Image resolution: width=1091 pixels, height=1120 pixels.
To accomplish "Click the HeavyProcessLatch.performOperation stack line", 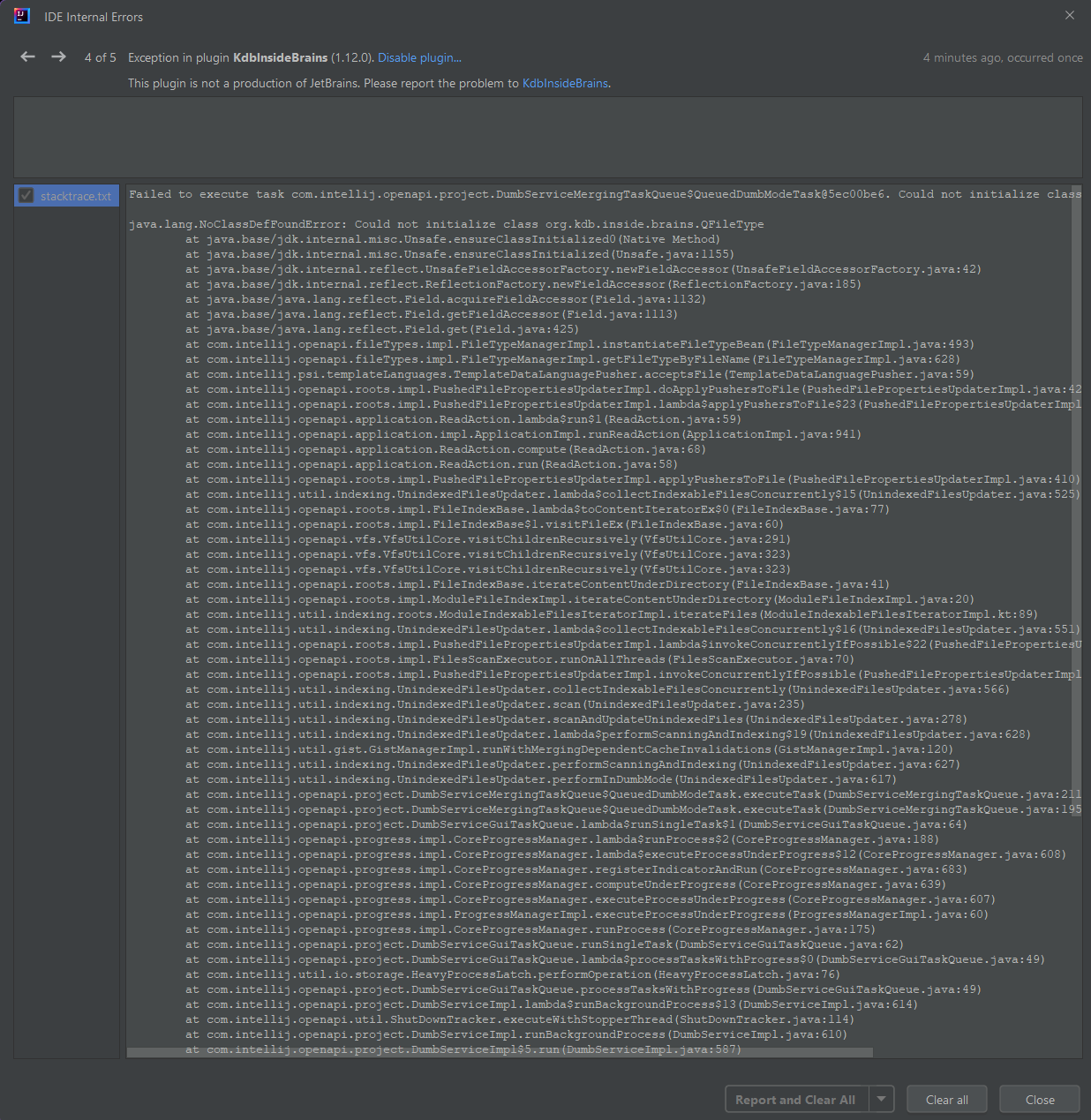I will pyautogui.click(x=513, y=974).
